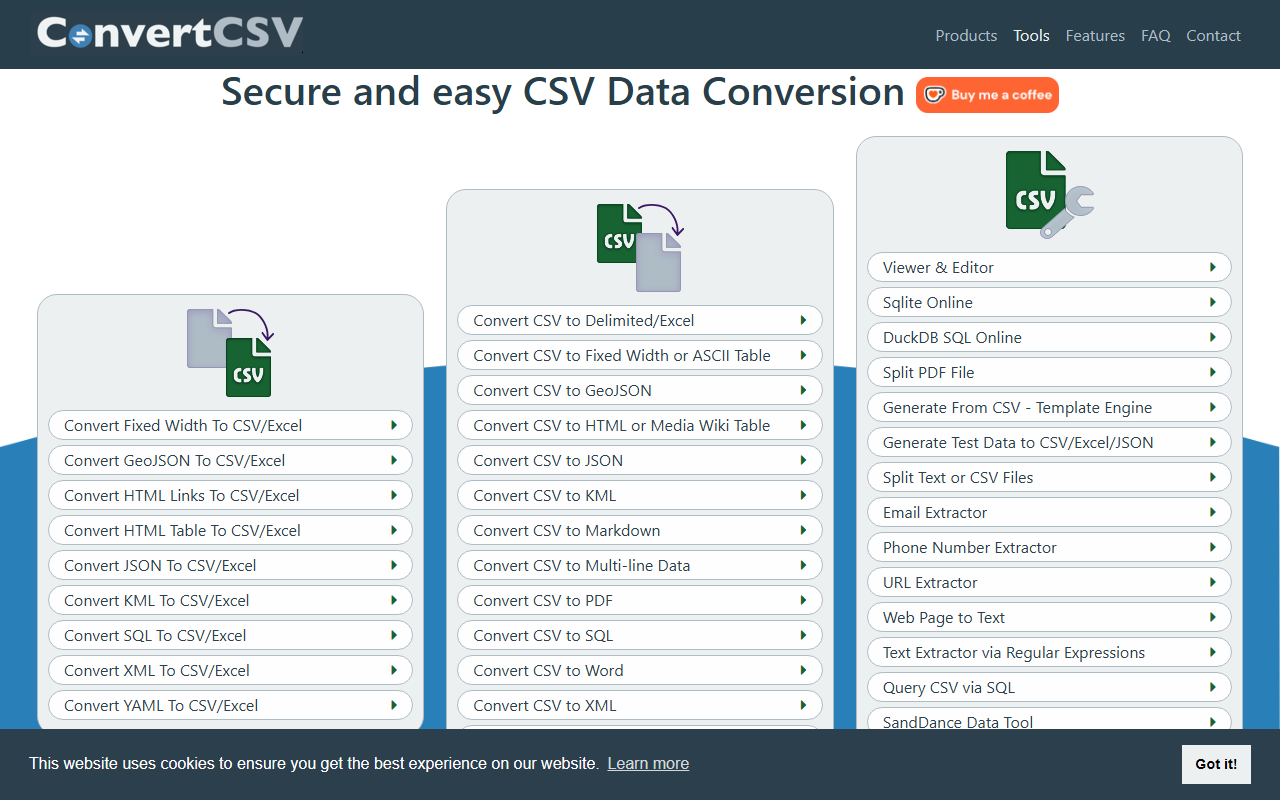The height and width of the screenshot is (800, 1280).
Task: Click arrow on Generate From CSV - Template Engine
Action: pyautogui.click(x=1212, y=407)
